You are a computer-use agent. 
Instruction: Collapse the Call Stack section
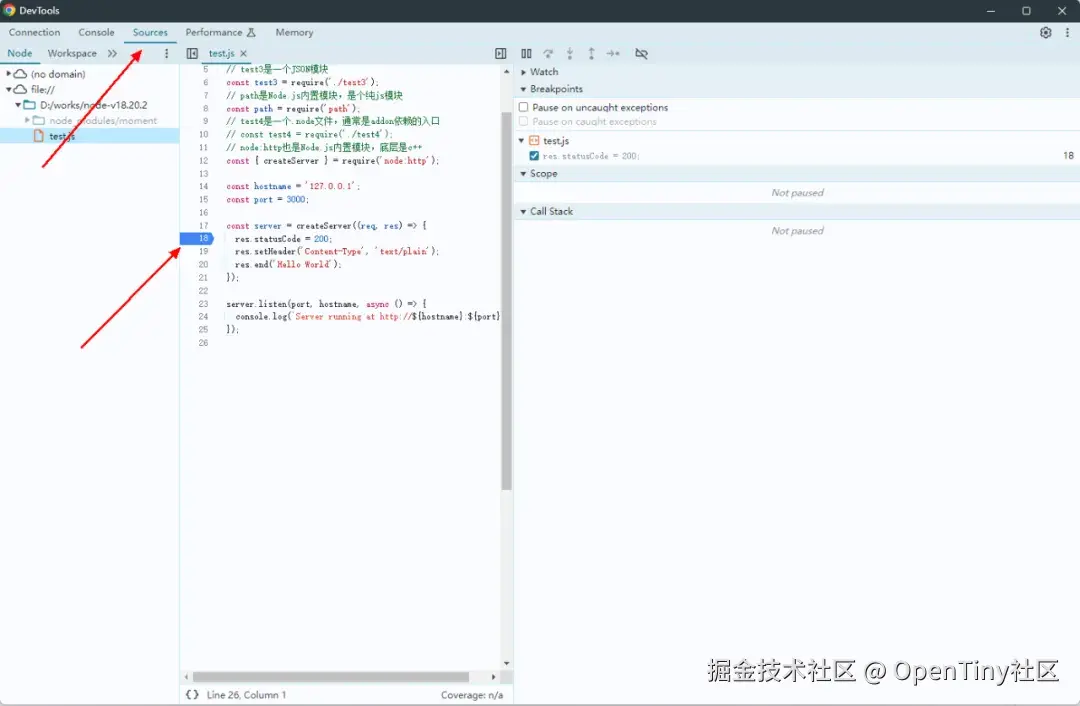point(523,211)
